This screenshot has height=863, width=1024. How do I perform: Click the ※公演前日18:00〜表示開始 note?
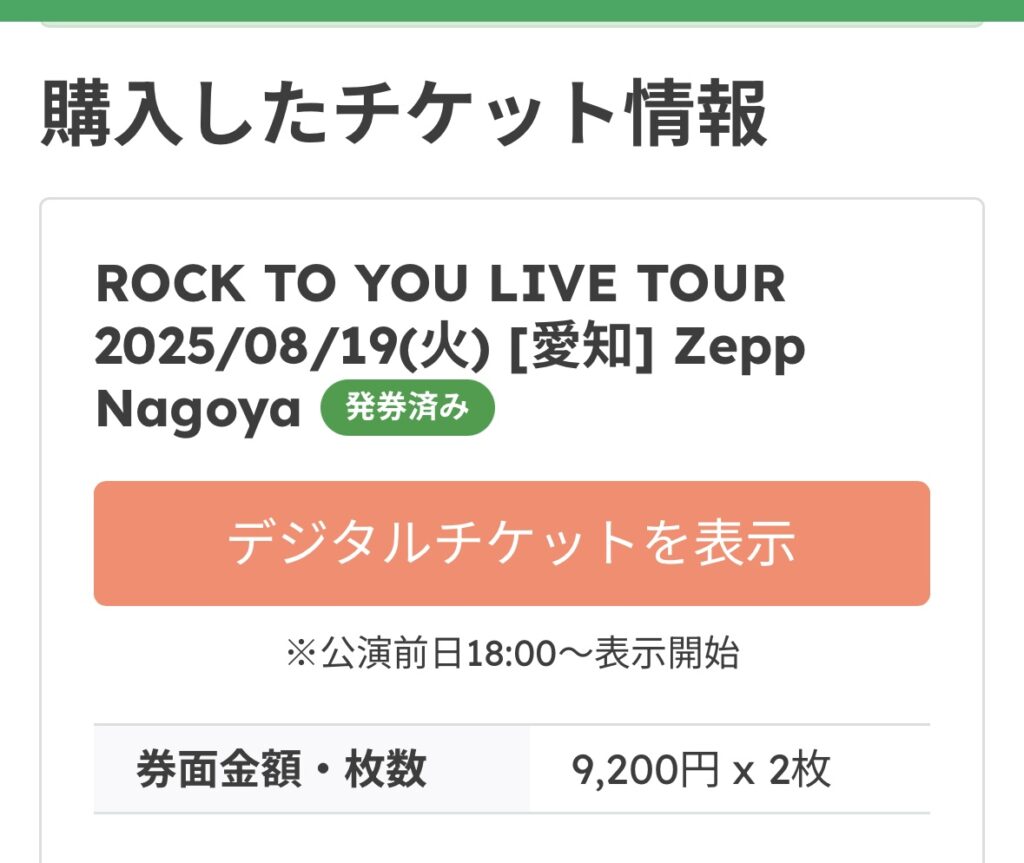pos(511,654)
